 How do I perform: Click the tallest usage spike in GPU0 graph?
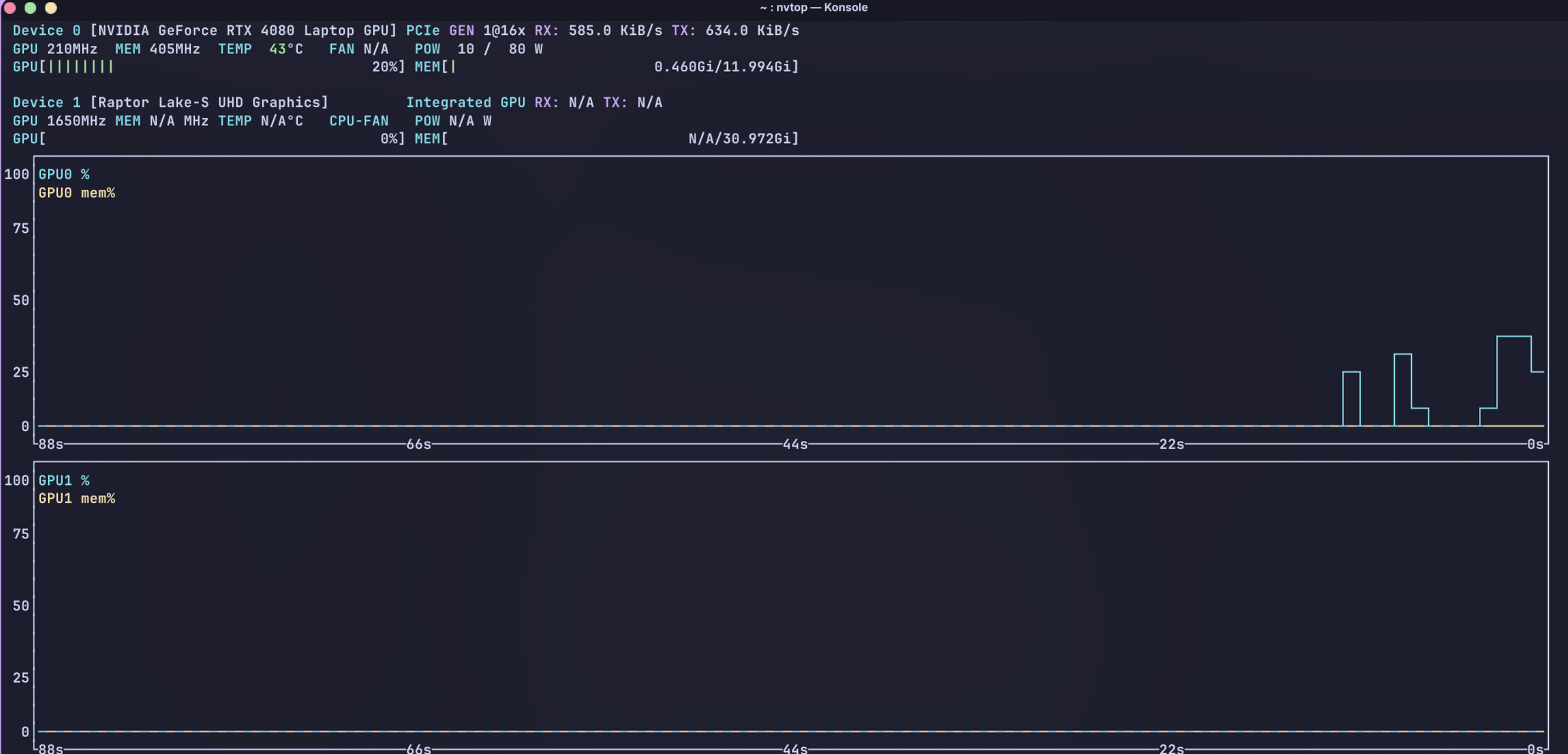pos(1513,337)
